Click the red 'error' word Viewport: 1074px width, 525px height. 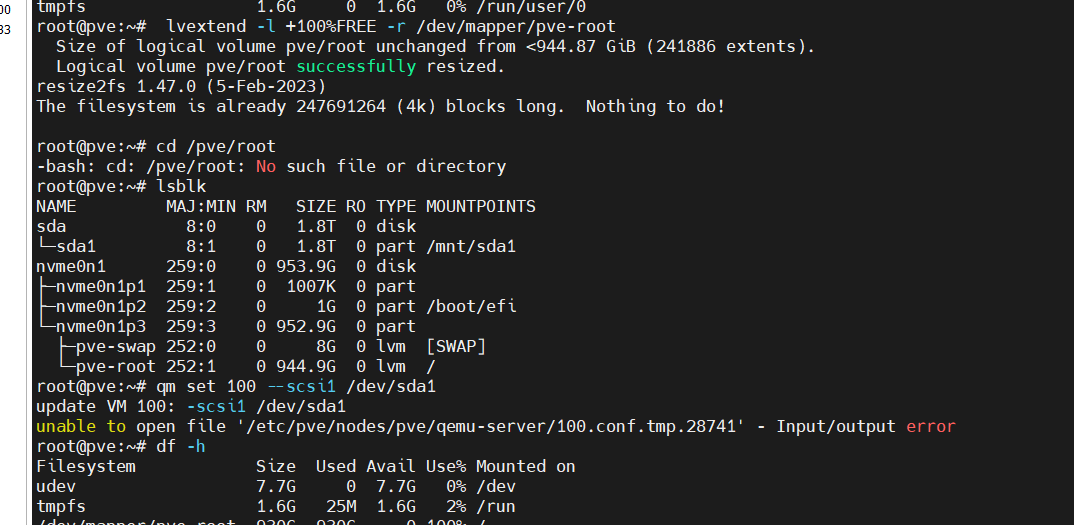(x=930, y=426)
